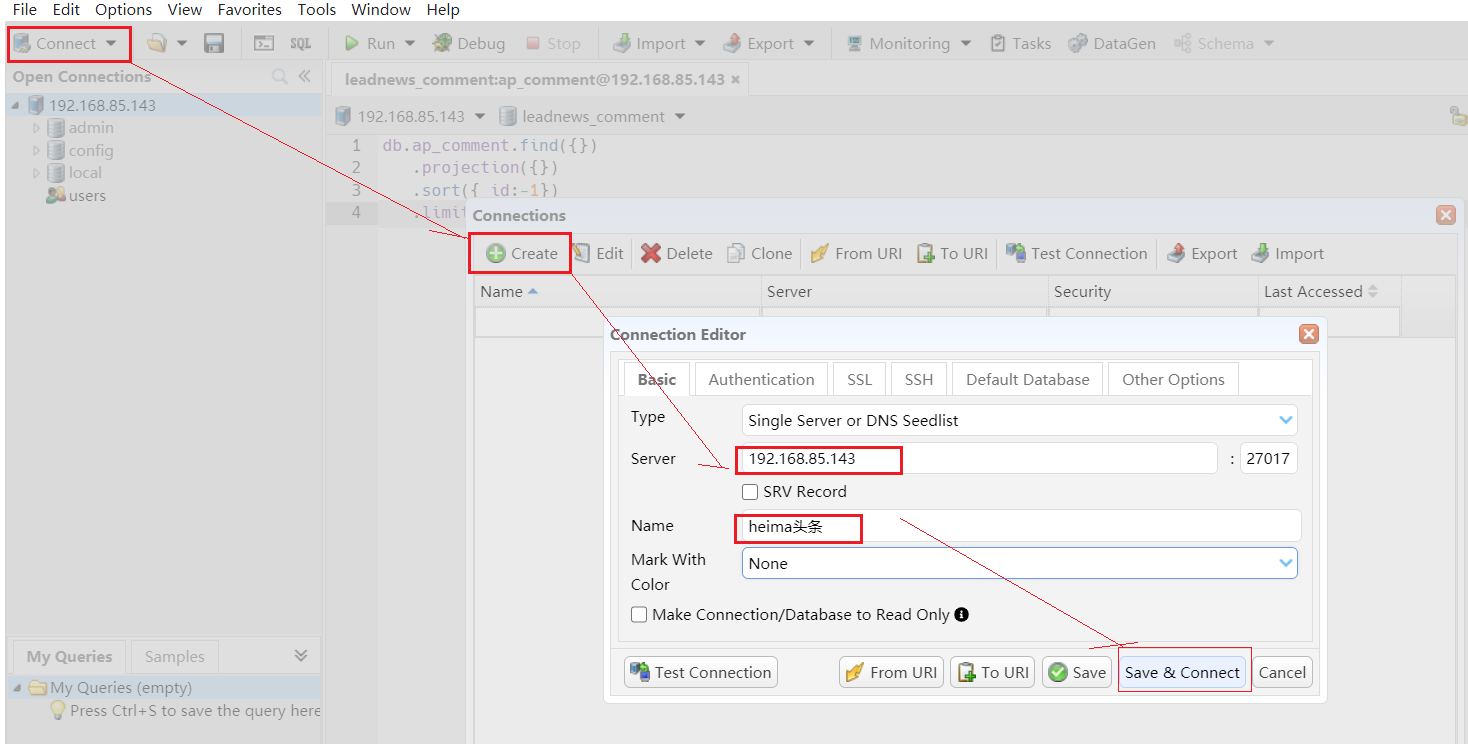Viewport: 1468px width, 744px height.
Task: Switch to the SSH tab
Action: tap(918, 380)
